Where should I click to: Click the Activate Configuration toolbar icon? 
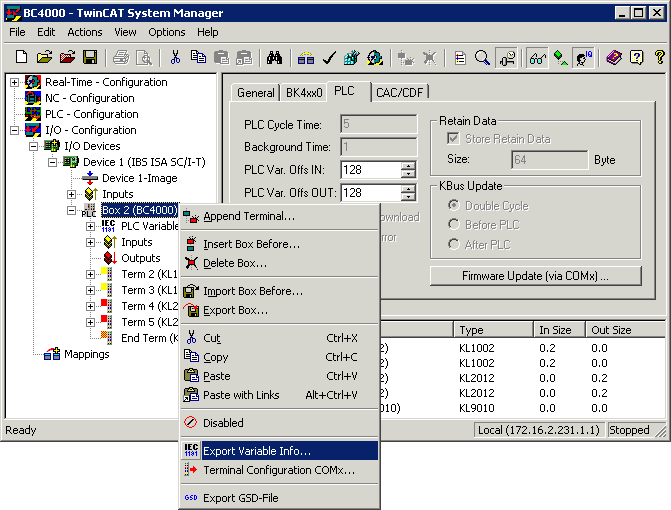click(351, 57)
